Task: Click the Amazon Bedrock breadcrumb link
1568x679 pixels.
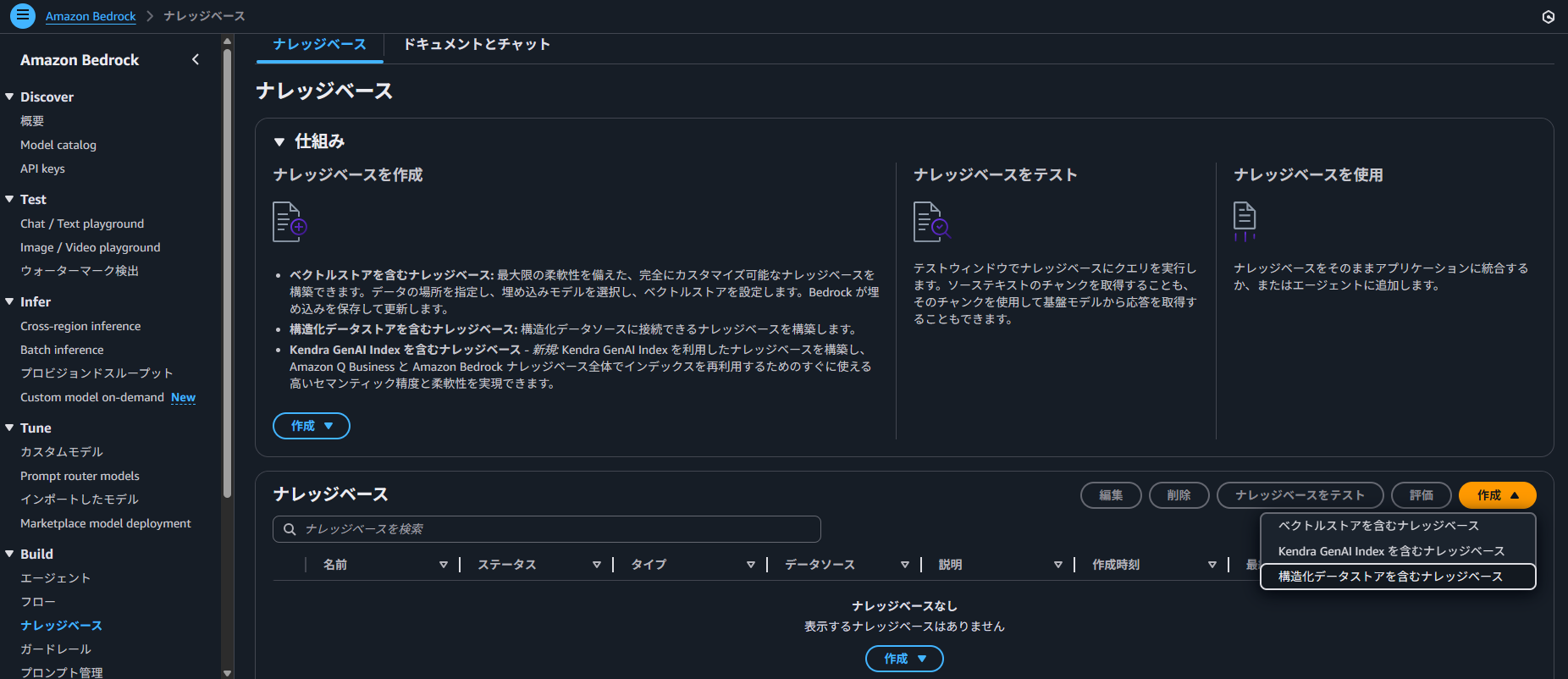Action: pyautogui.click(x=91, y=16)
